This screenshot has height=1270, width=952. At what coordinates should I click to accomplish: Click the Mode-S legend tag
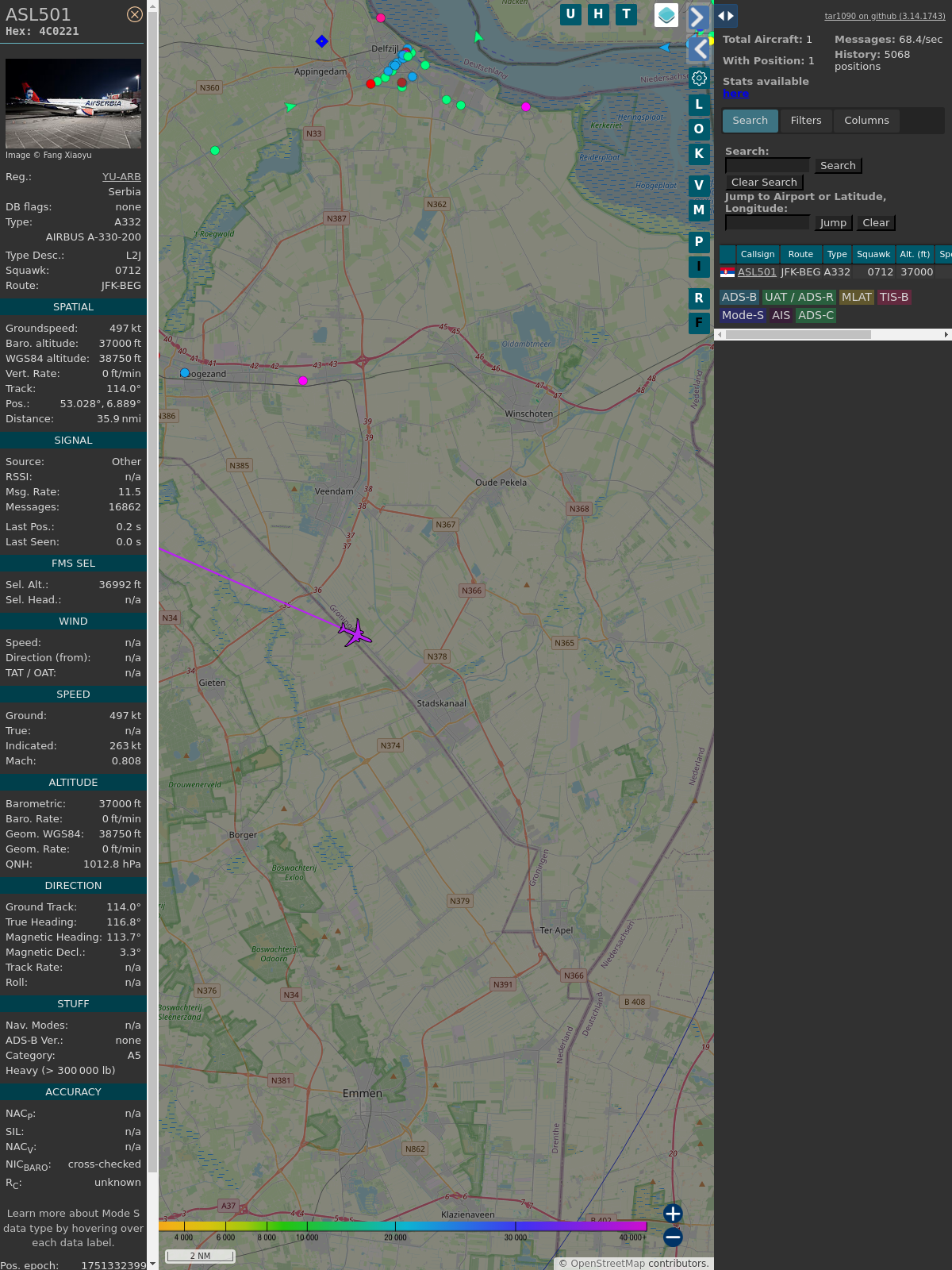point(743,315)
